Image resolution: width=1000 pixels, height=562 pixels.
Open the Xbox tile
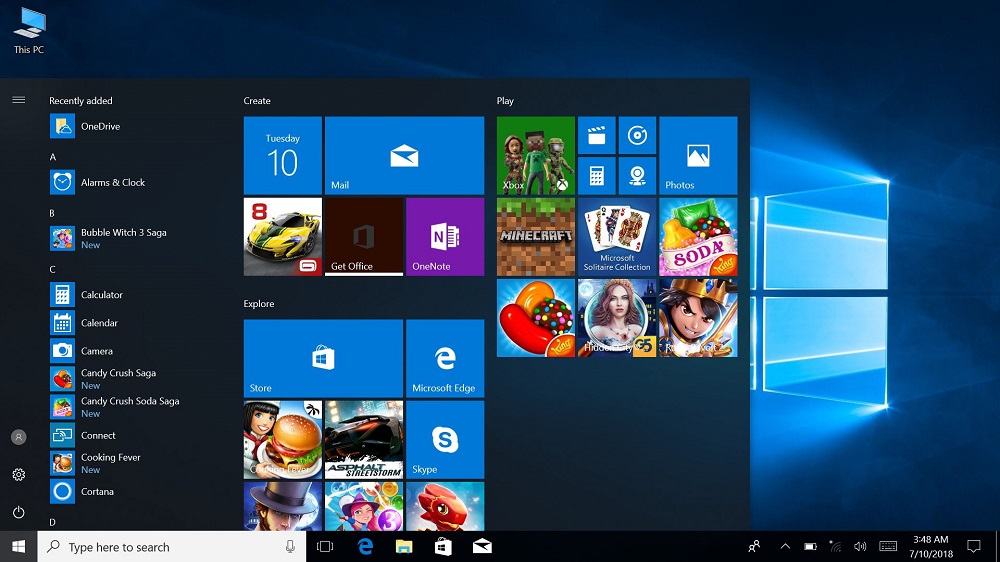[536, 155]
